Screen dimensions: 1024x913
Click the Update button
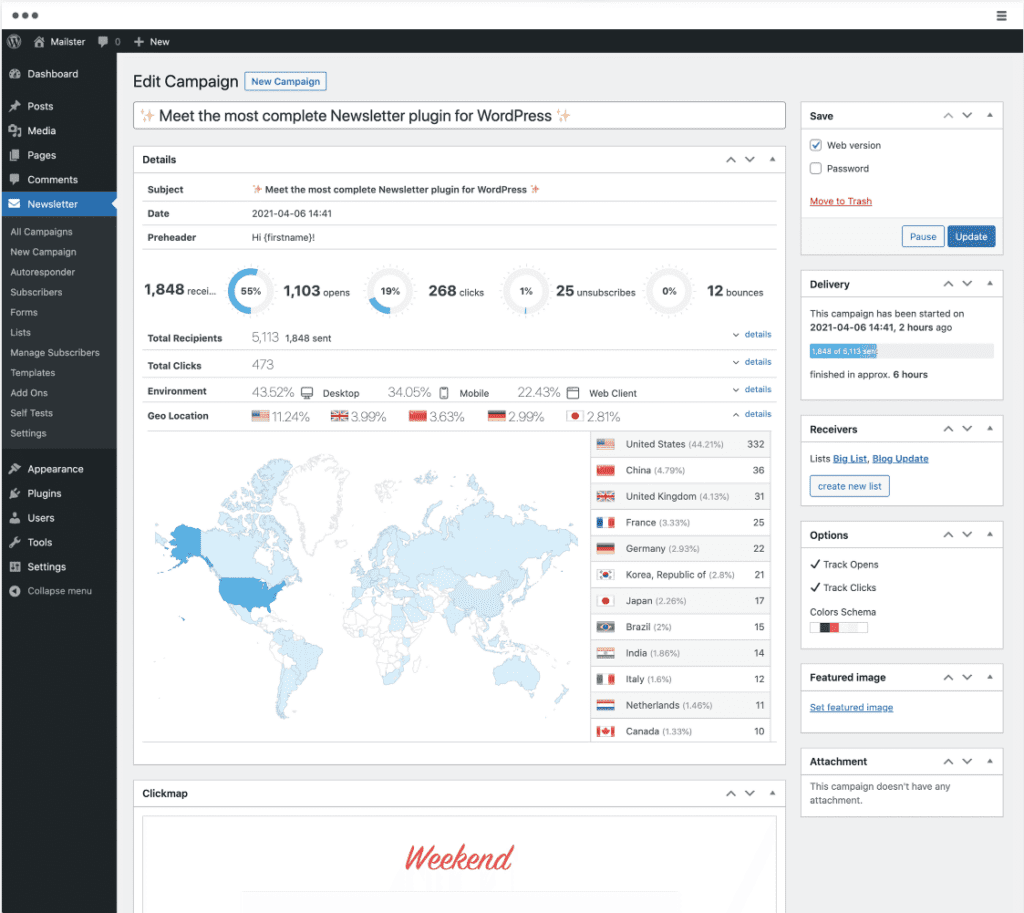[x=971, y=236]
